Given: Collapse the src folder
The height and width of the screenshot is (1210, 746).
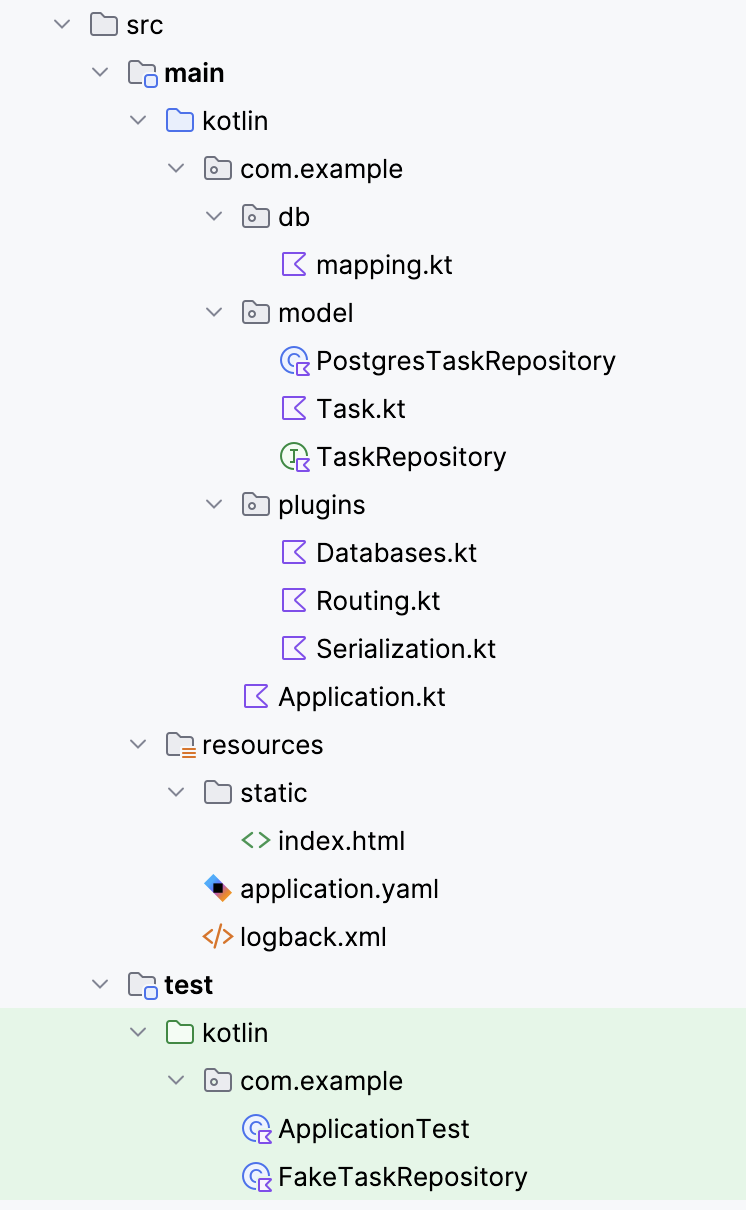Looking at the screenshot, I should click(x=61, y=25).
